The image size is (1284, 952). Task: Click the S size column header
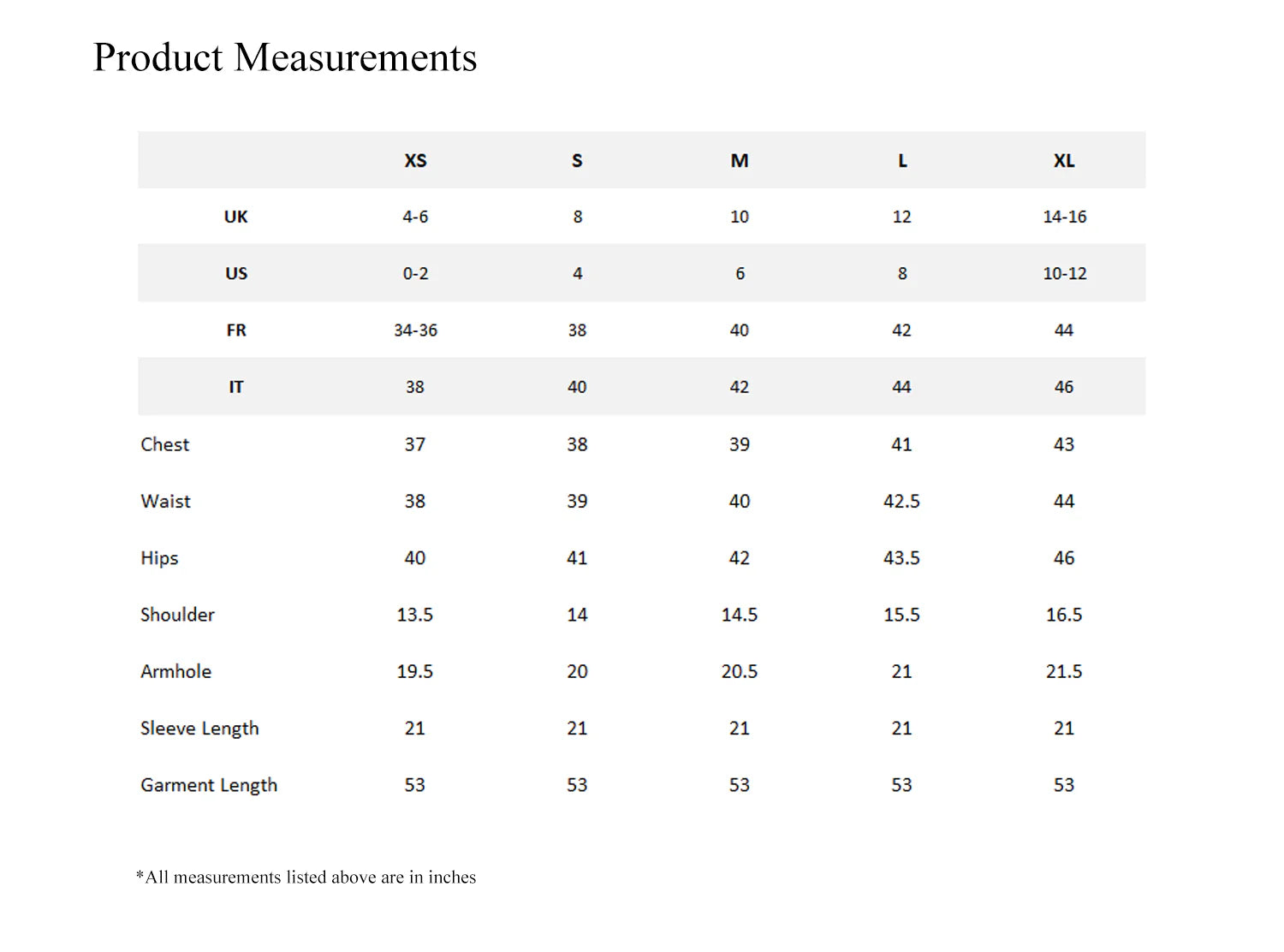577,161
